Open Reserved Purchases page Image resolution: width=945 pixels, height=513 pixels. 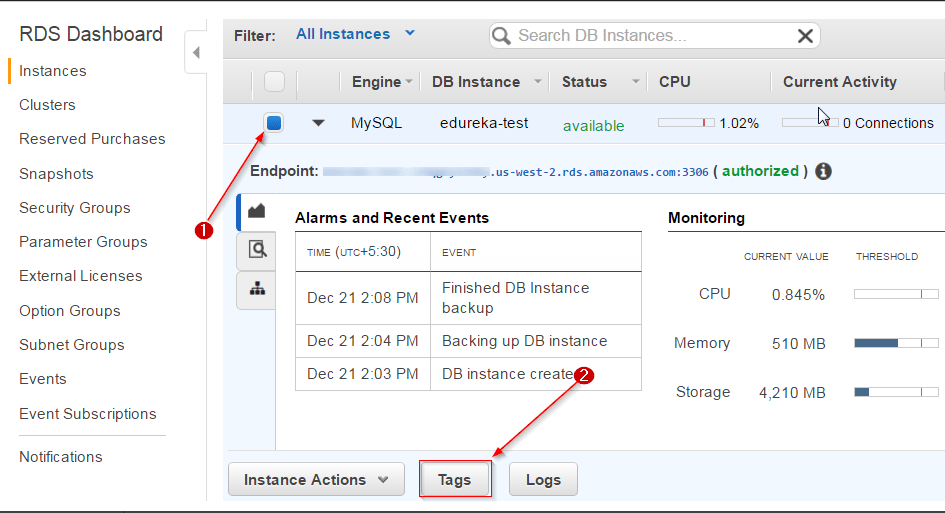tap(92, 139)
